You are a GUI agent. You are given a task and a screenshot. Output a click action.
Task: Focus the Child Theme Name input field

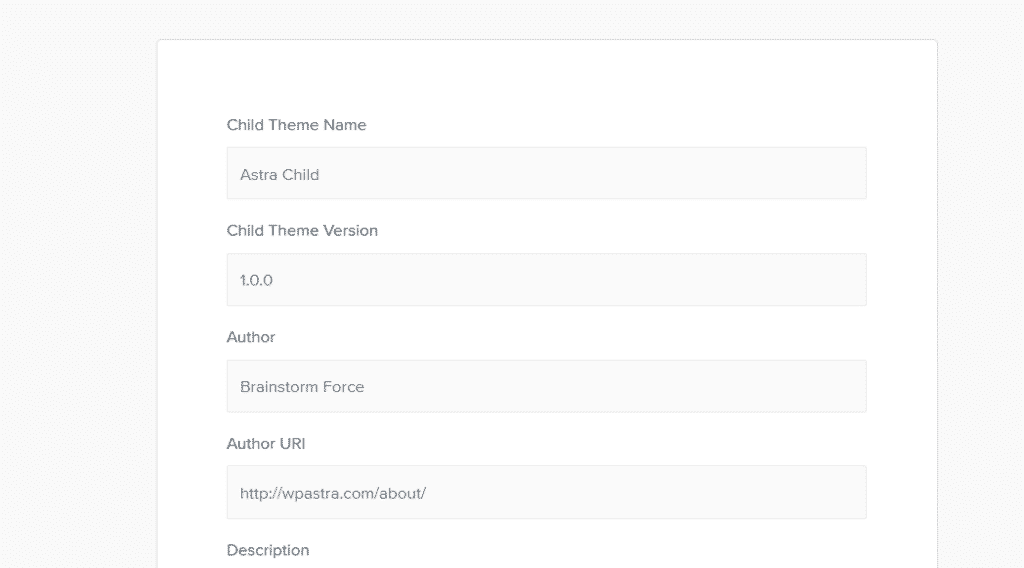(x=547, y=173)
